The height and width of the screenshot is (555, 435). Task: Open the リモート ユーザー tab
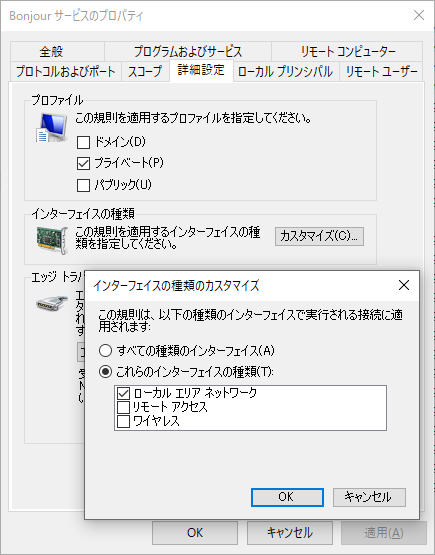coord(381,71)
